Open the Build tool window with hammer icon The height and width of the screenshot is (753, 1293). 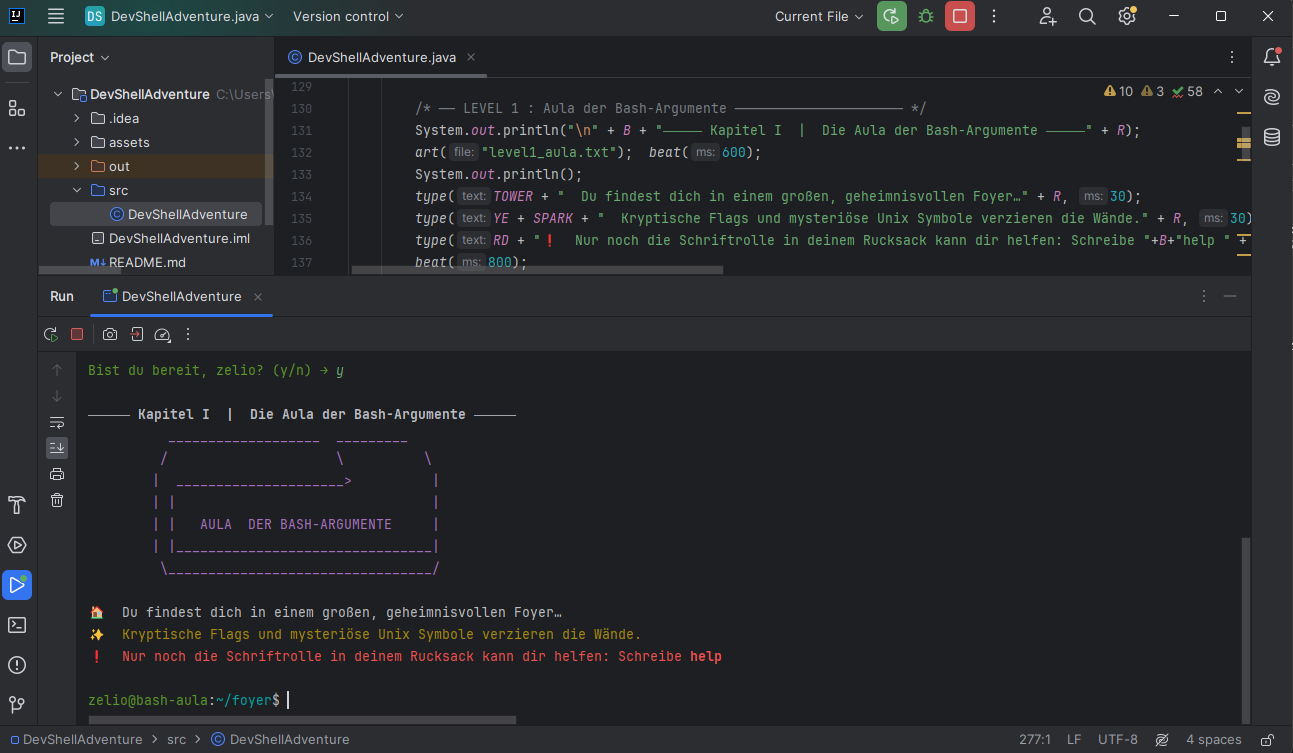(16, 505)
